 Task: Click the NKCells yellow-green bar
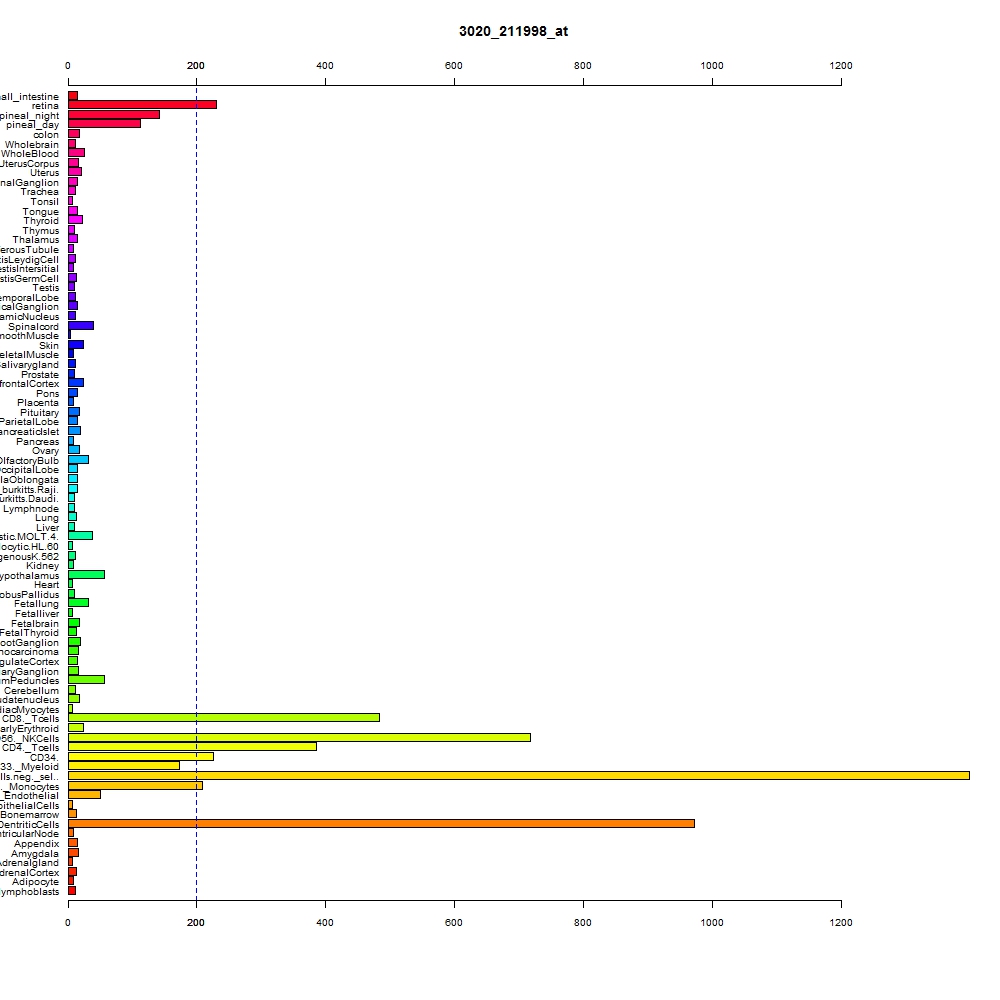click(x=299, y=738)
